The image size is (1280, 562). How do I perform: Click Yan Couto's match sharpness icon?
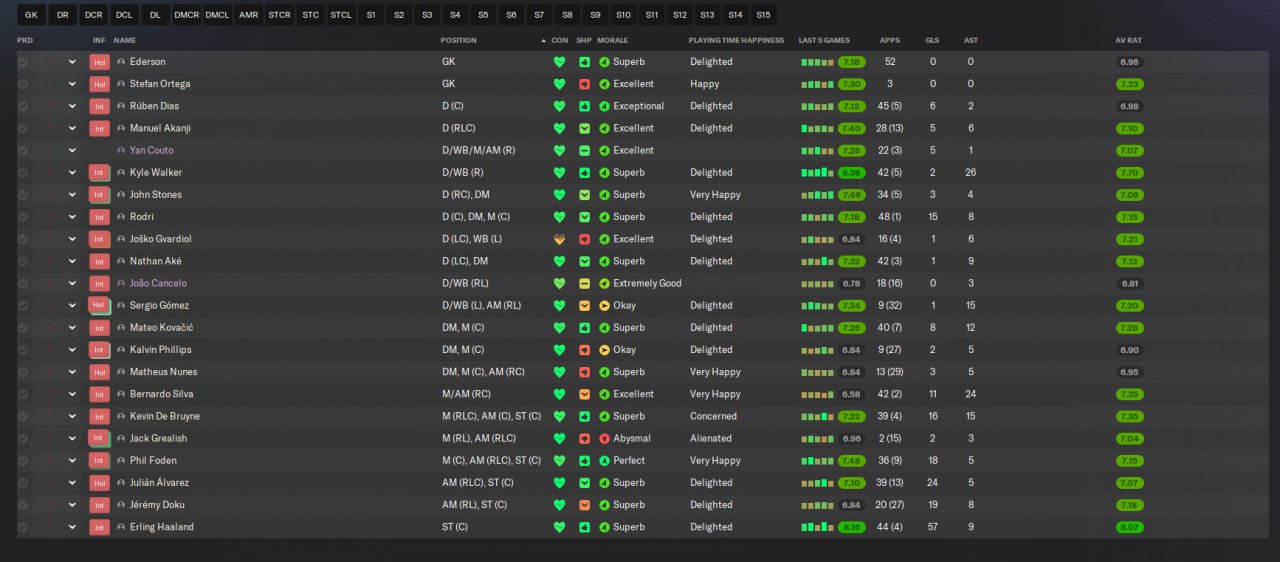click(584, 150)
